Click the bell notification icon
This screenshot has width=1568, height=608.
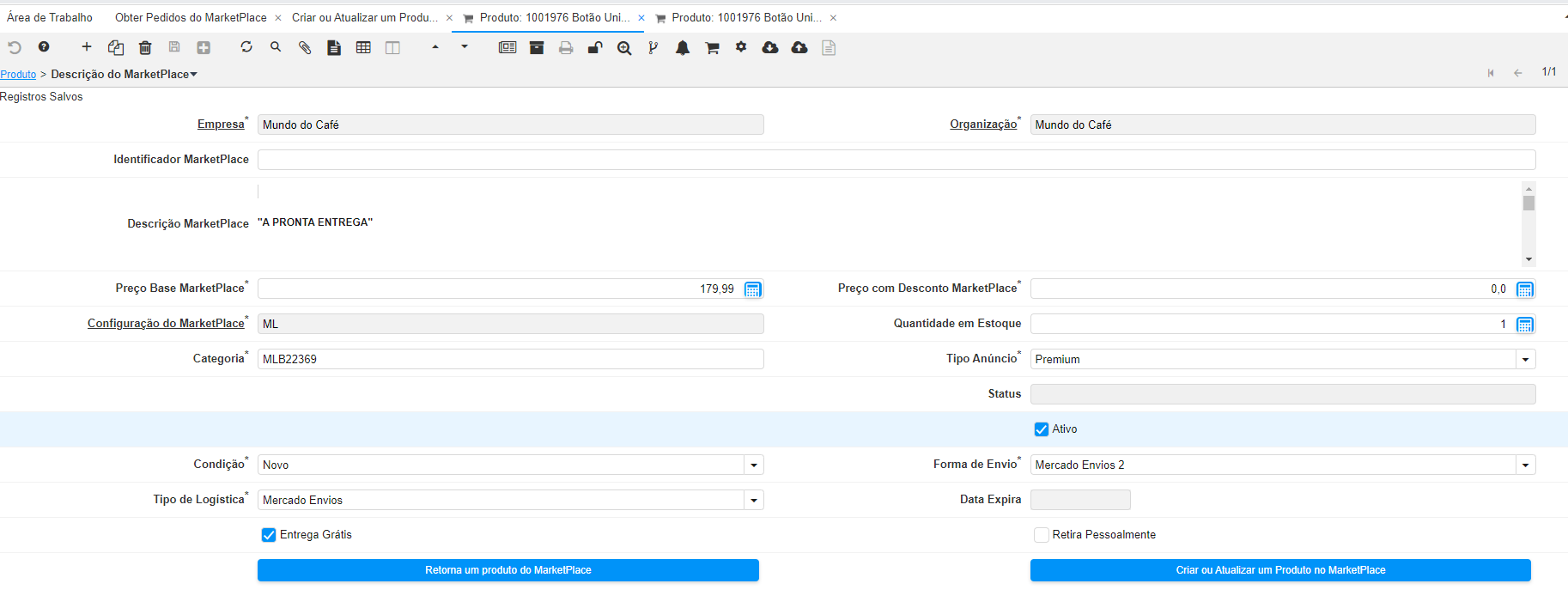coord(683,48)
